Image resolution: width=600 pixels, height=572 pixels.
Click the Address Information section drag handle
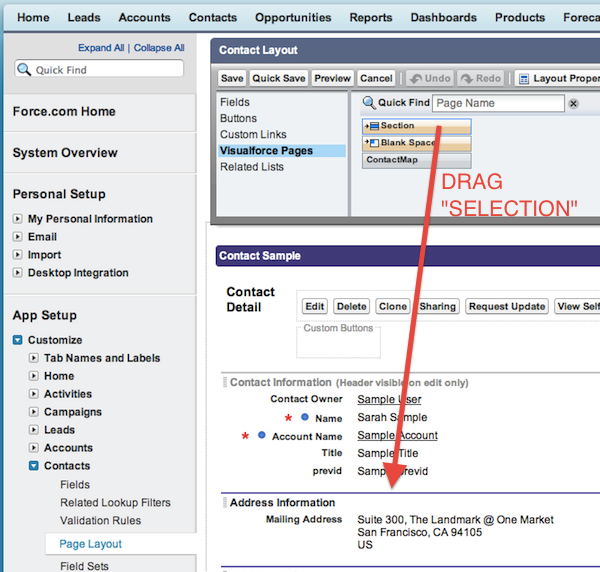(225, 502)
